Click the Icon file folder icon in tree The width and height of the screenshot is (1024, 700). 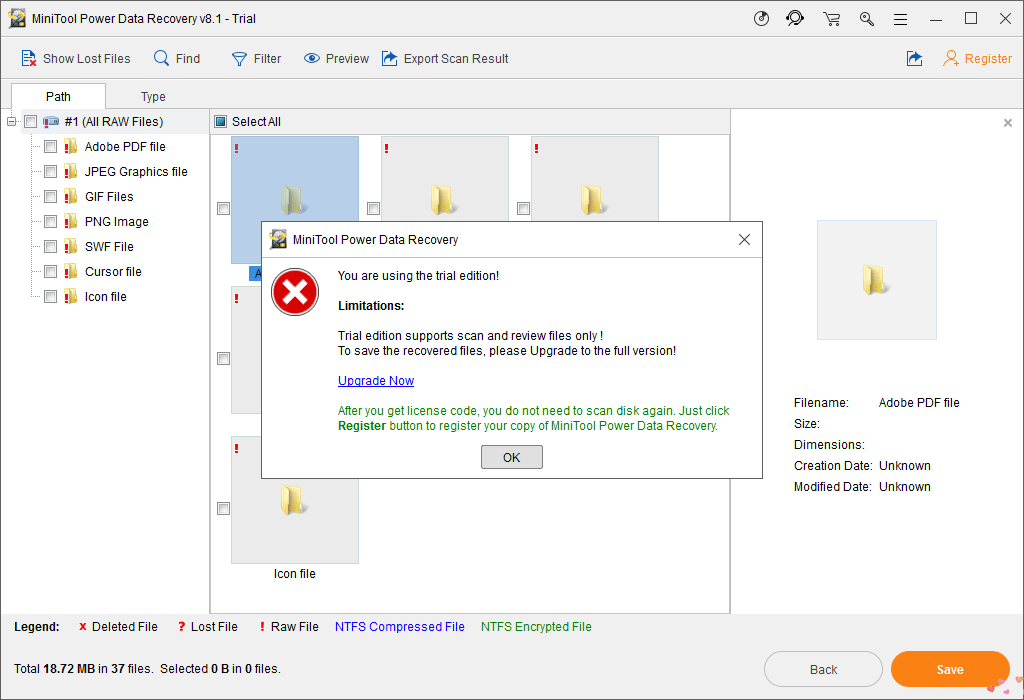pyautogui.click(x=71, y=296)
